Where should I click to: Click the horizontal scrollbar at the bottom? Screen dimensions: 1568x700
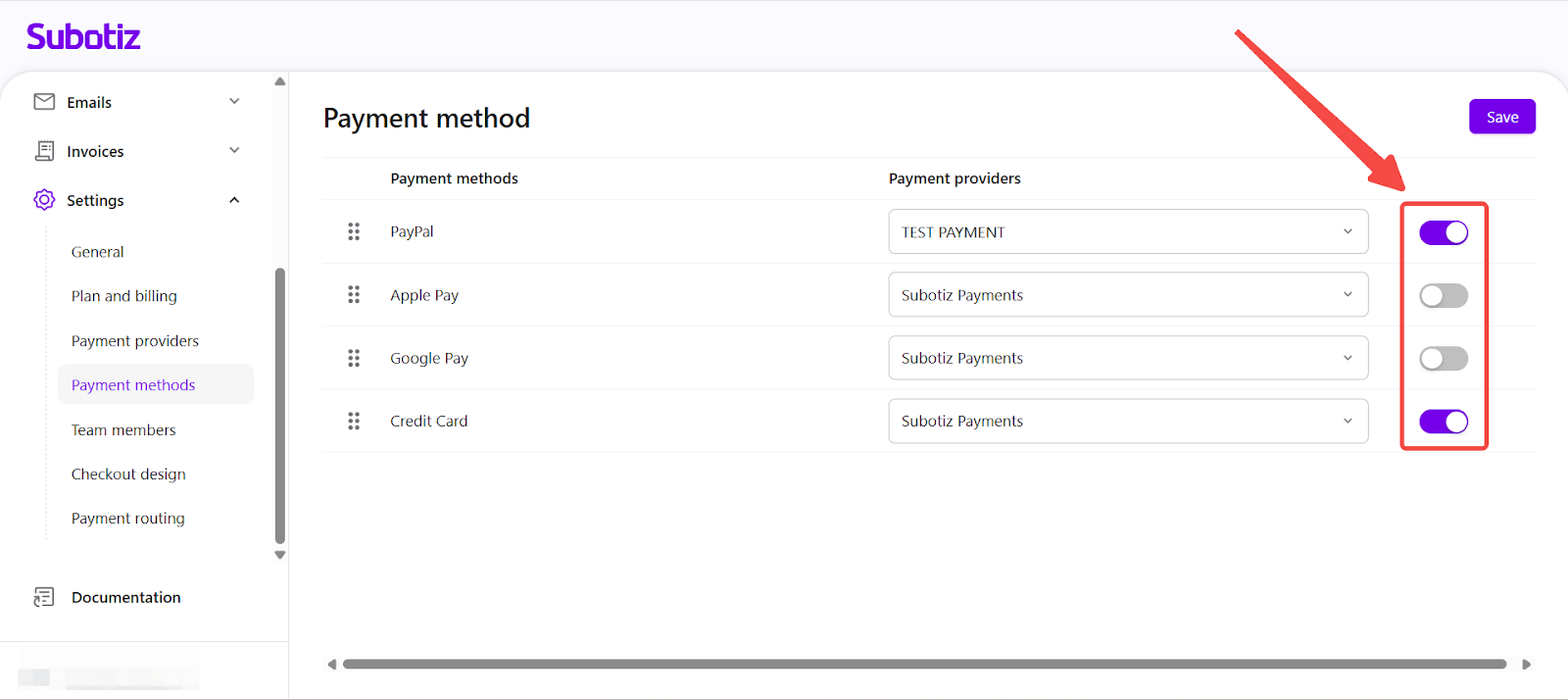click(x=923, y=665)
